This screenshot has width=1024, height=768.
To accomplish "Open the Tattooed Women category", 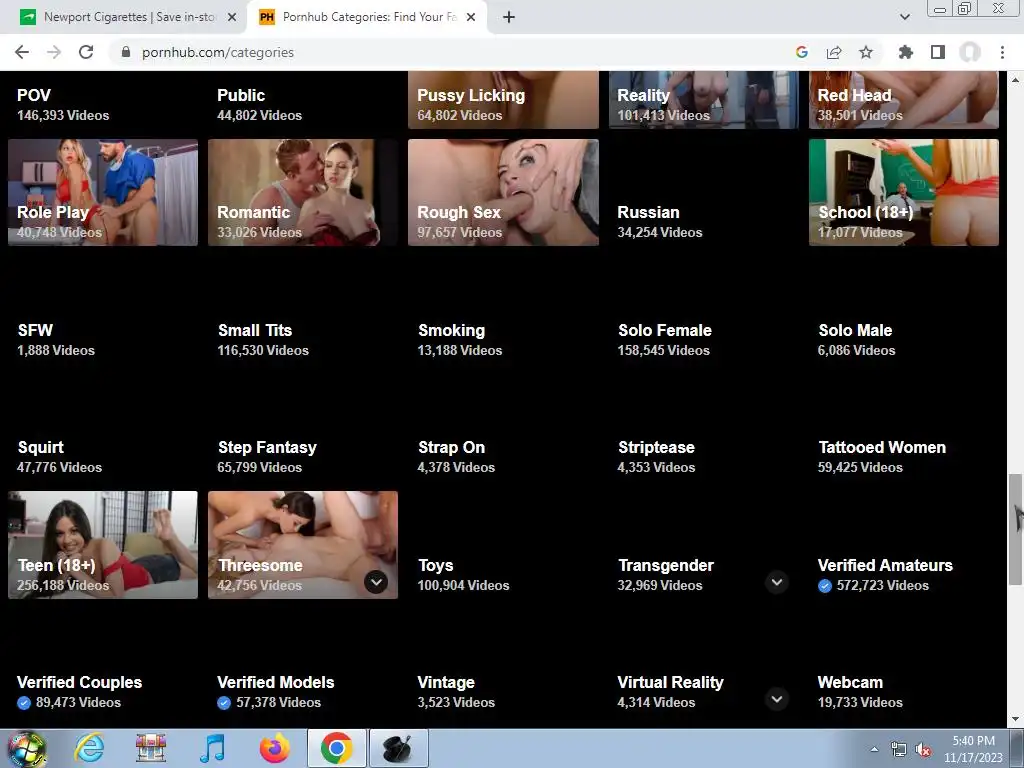I will (882, 447).
